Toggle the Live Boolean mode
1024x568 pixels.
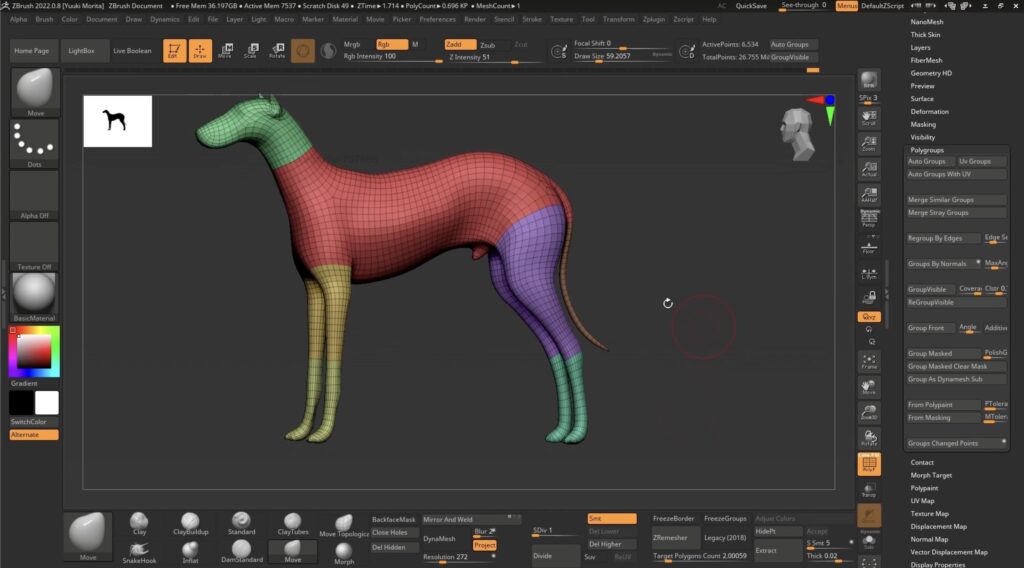click(x=132, y=51)
